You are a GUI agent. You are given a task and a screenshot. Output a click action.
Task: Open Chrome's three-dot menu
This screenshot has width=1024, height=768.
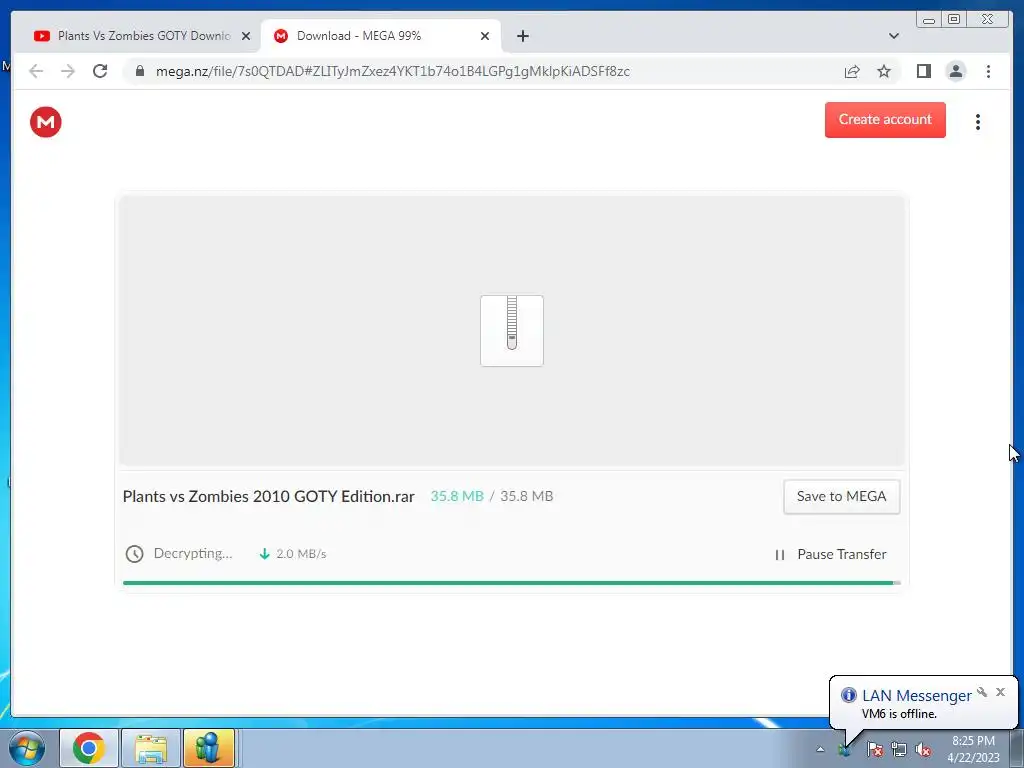pyautogui.click(x=988, y=71)
